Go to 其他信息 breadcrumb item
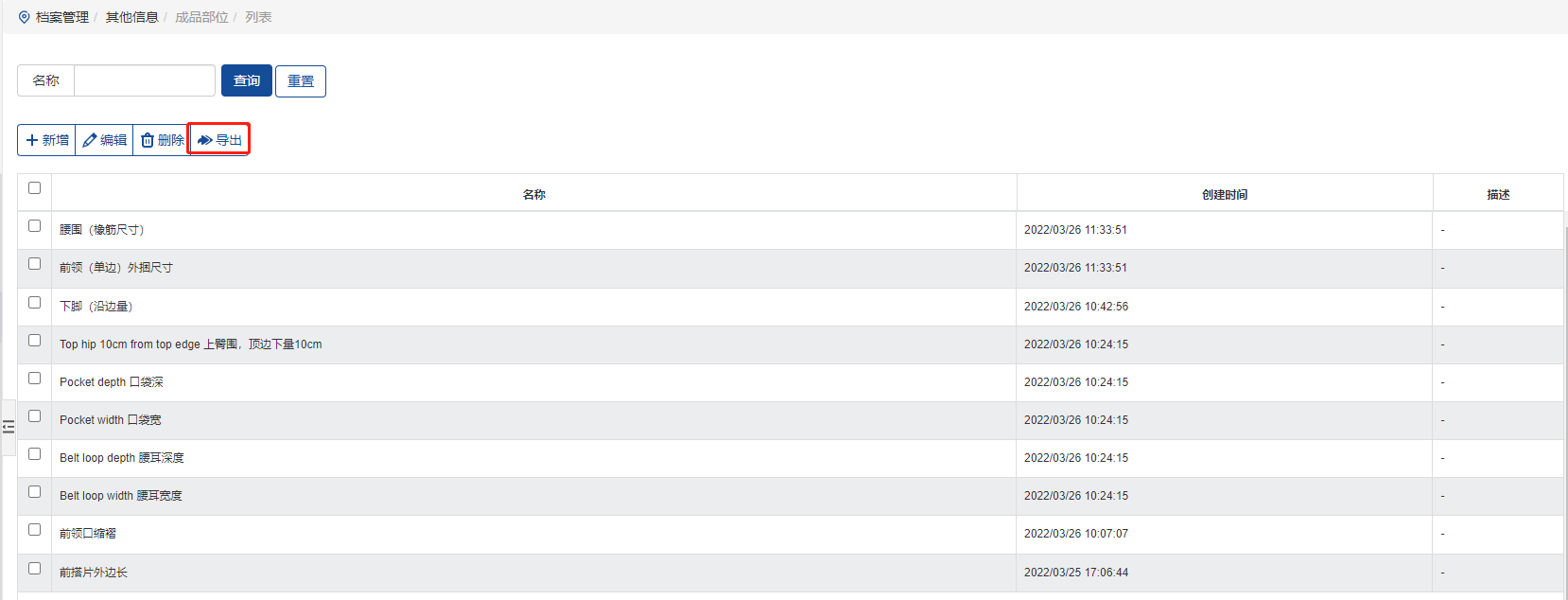Viewport: 1568px width, 600px height. (x=131, y=17)
